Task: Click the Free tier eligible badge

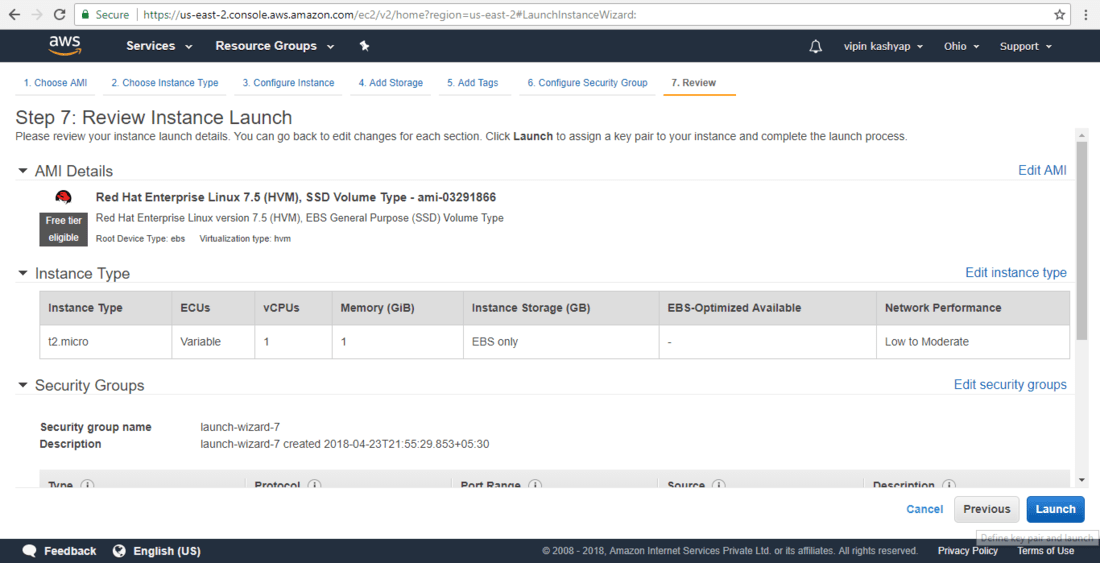Action: point(64,229)
